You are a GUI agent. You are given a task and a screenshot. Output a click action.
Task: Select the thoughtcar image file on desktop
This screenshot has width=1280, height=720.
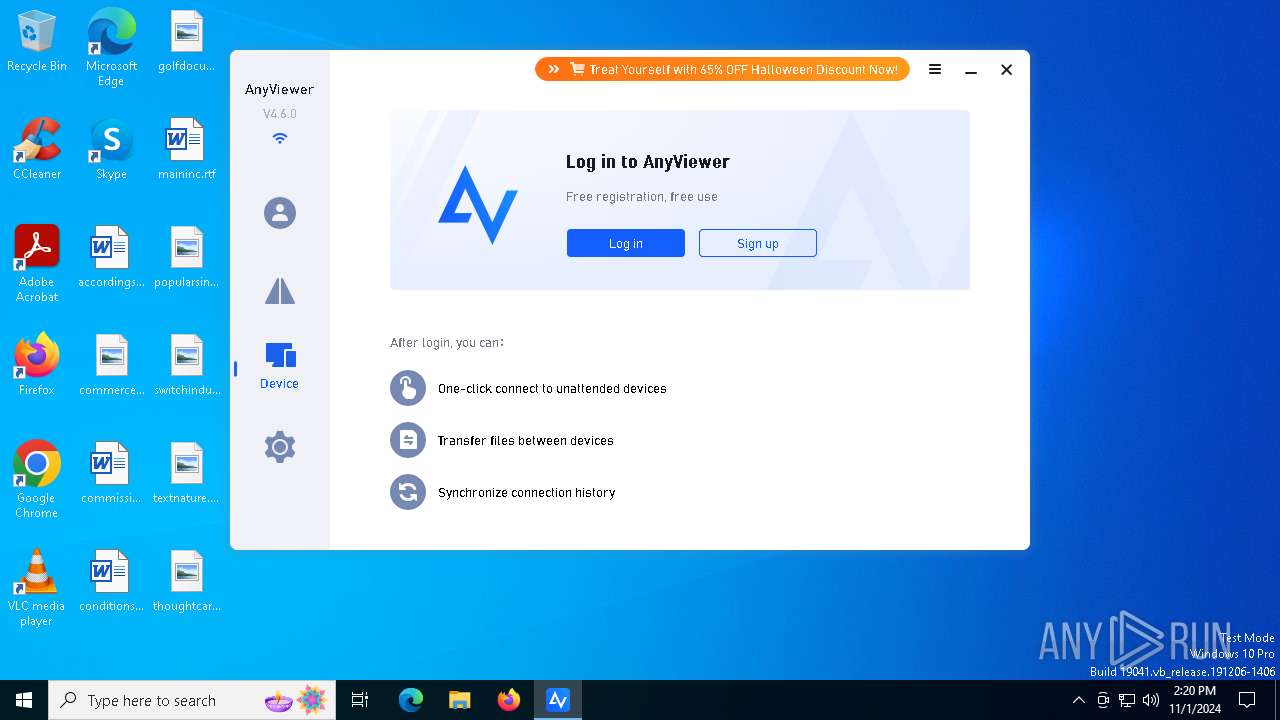186,582
